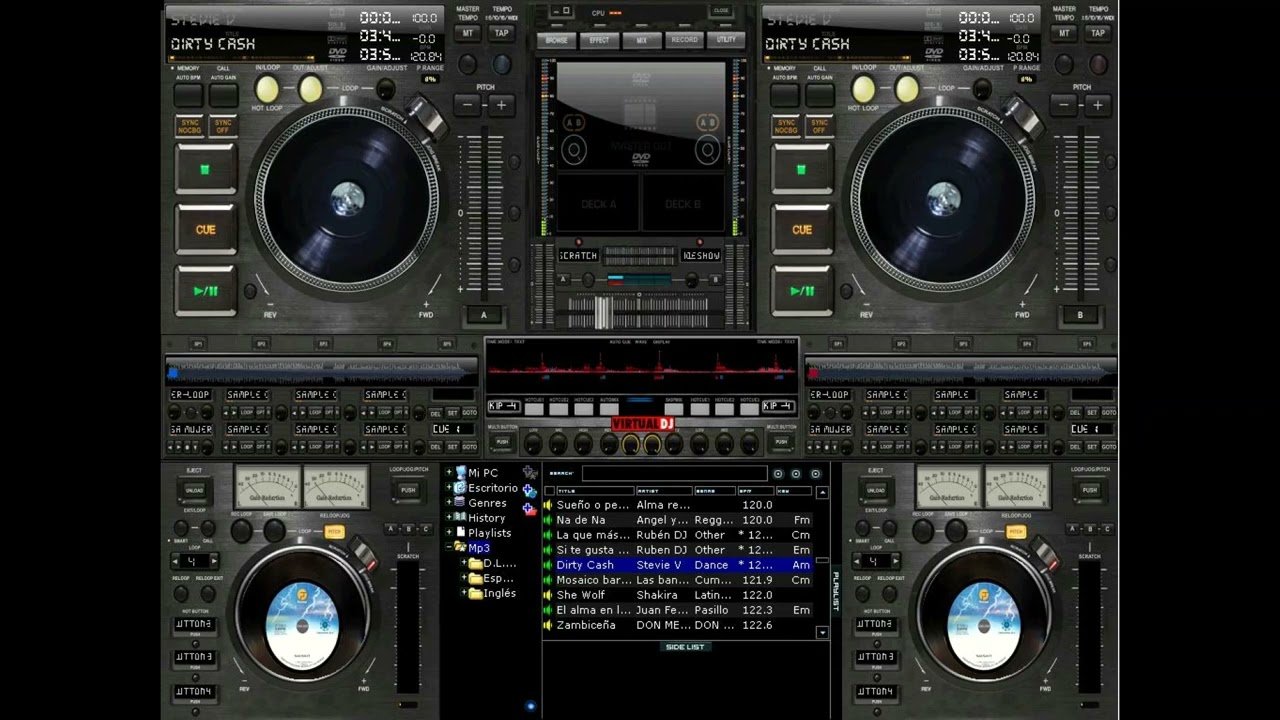Click deck A yellow OUT/ADJUST button

pos(310,89)
